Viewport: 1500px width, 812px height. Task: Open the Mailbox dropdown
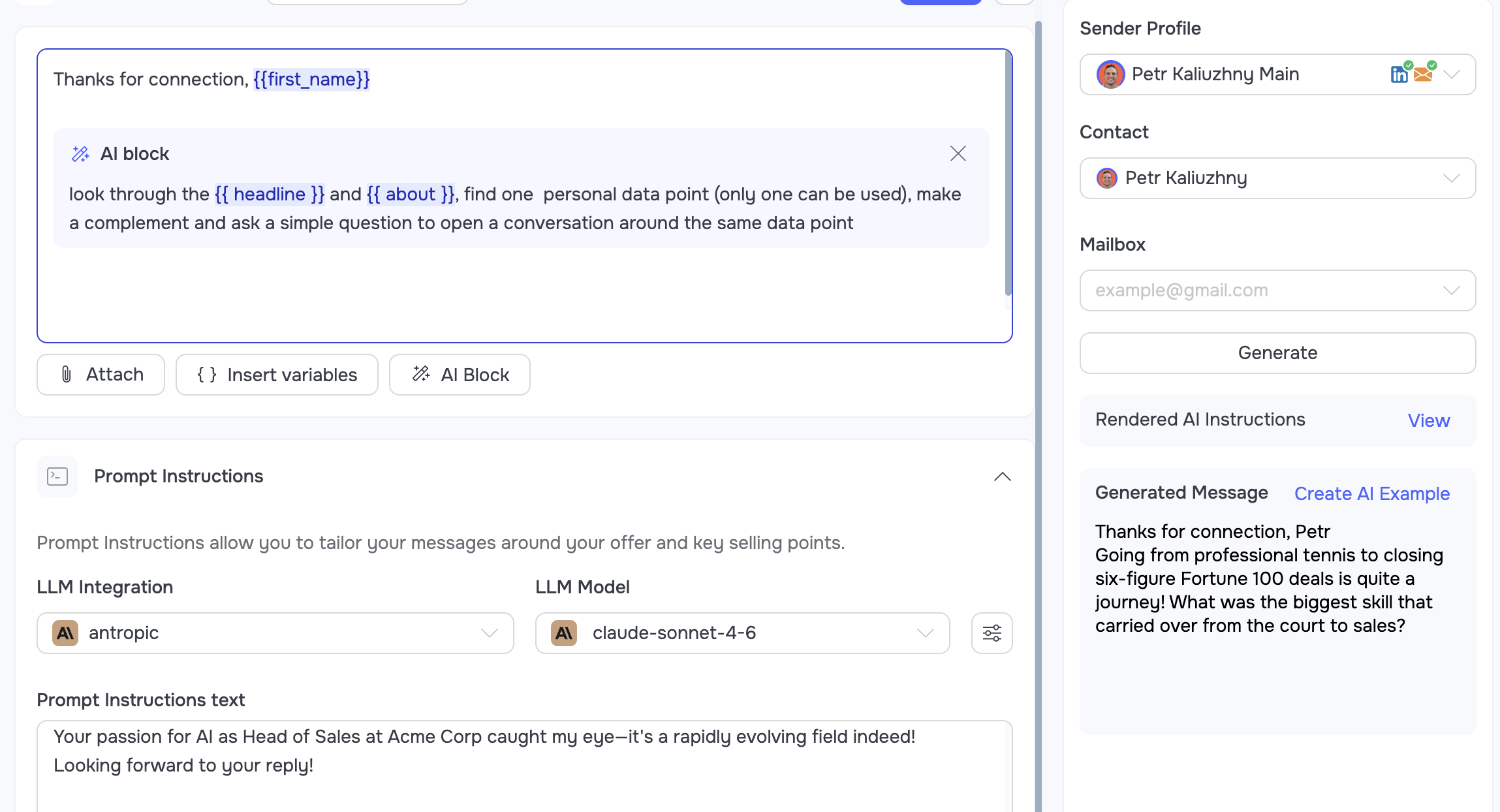tap(1277, 290)
